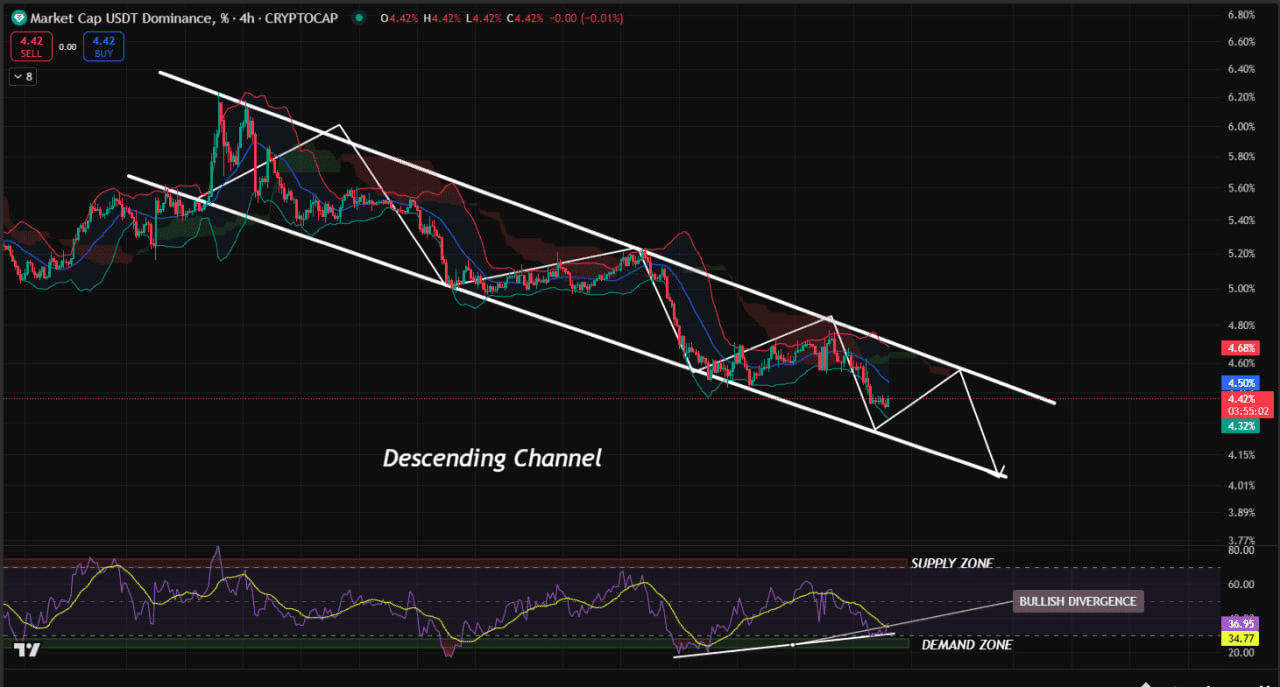
Task: Click the 4.15% price axis tick
Action: pos(1240,455)
